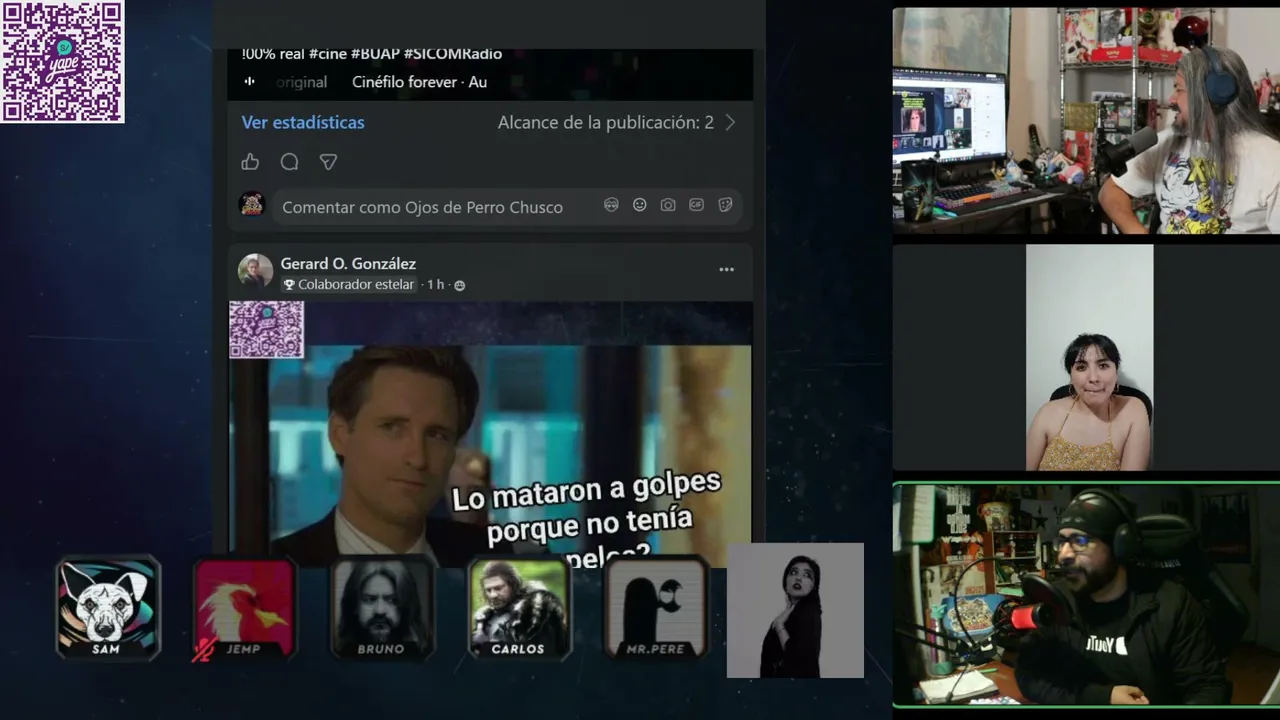
Task: Open the #cine hashtag
Action: [x=328, y=54]
